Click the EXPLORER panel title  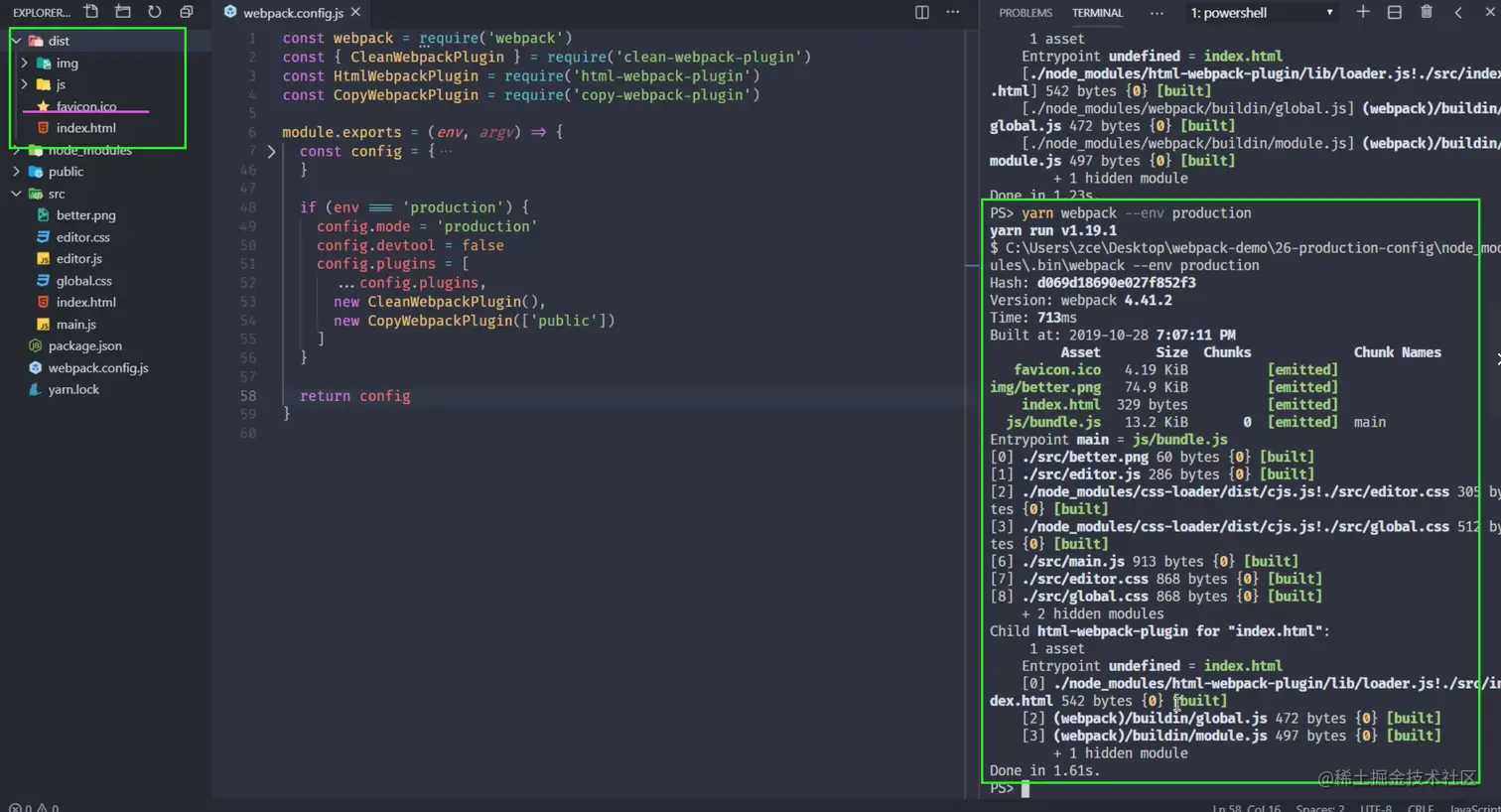41,13
